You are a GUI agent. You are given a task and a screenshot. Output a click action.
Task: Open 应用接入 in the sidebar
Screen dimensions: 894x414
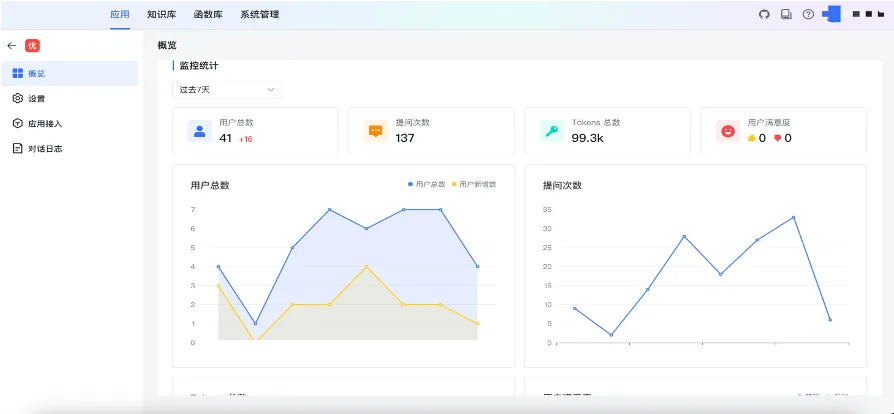[x=69, y=123]
